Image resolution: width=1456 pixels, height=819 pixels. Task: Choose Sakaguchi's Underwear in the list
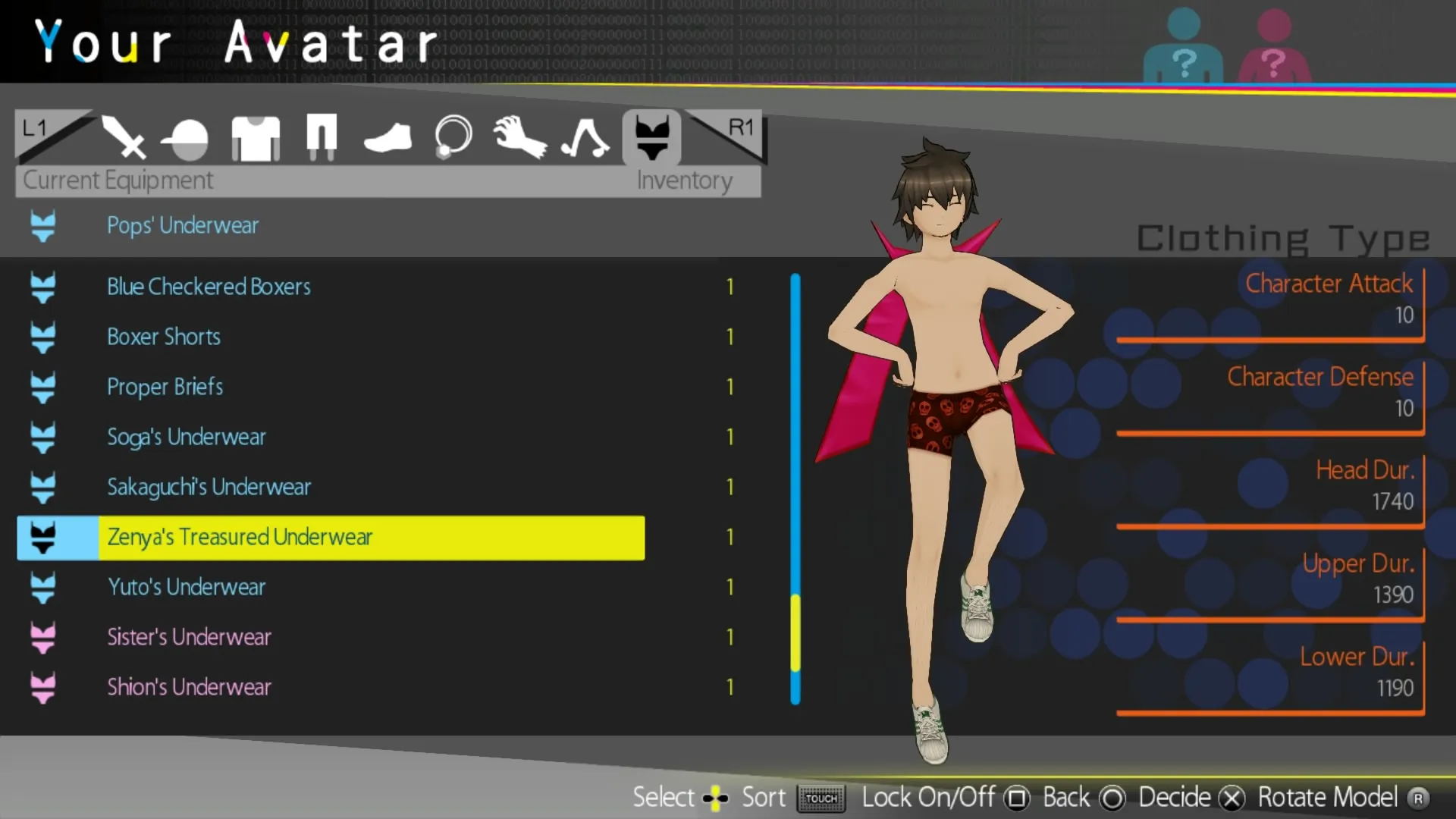pyautogui.click(x=209, y=487)
